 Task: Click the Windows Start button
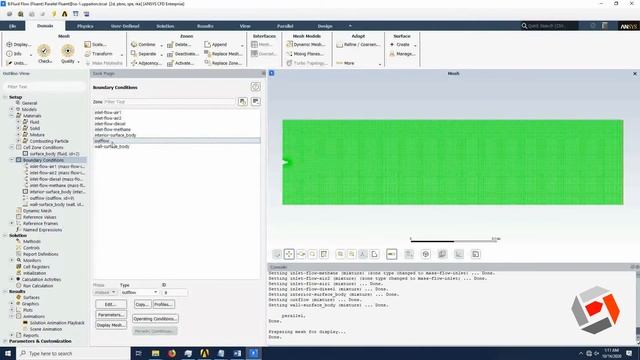[8, 353]
